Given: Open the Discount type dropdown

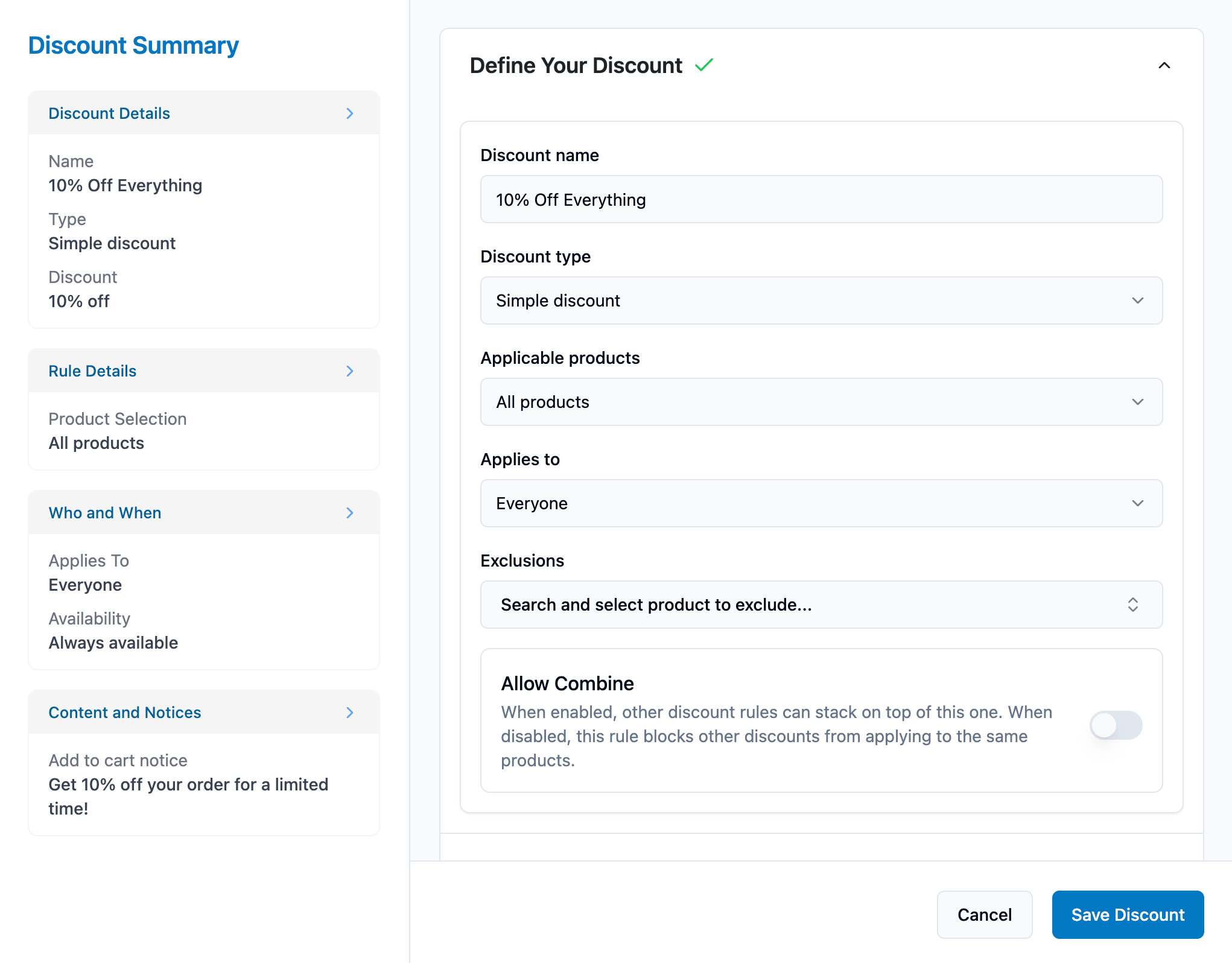Looking at the screenshot, I should (821, 300).
